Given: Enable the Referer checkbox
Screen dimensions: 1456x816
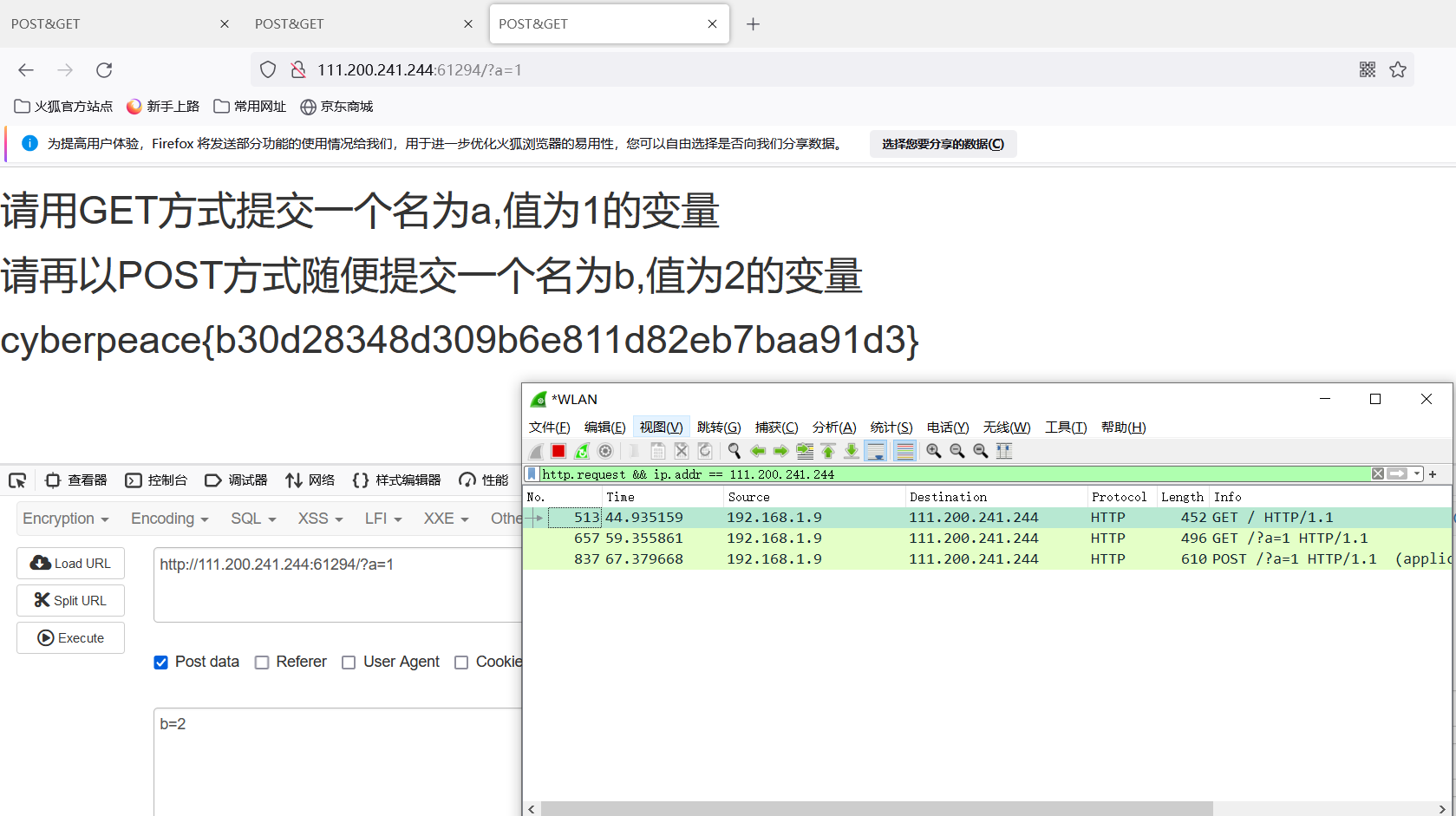Looking at the screenshot, I should [262, 663].
